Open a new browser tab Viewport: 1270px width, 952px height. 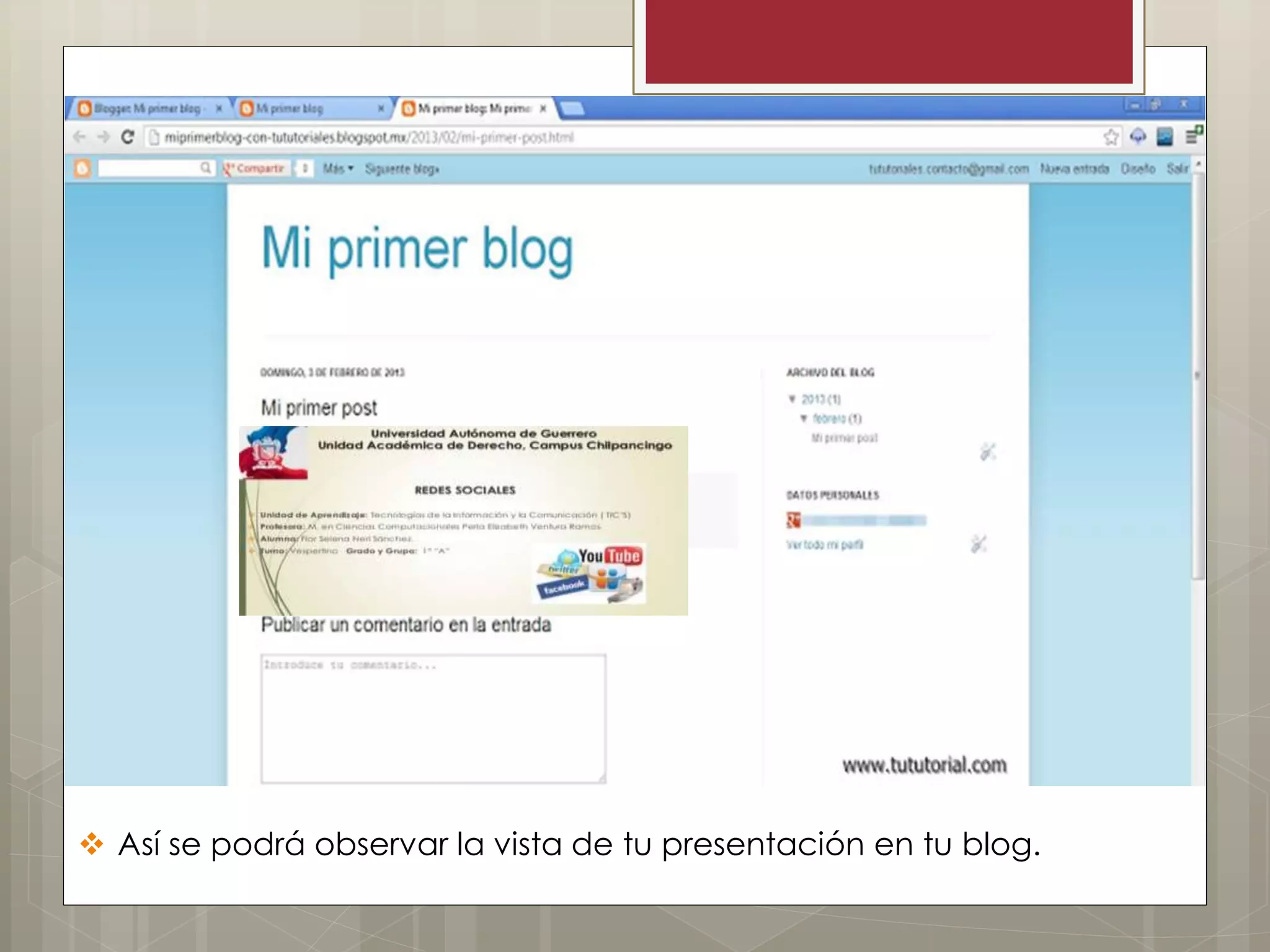[572, 109]
